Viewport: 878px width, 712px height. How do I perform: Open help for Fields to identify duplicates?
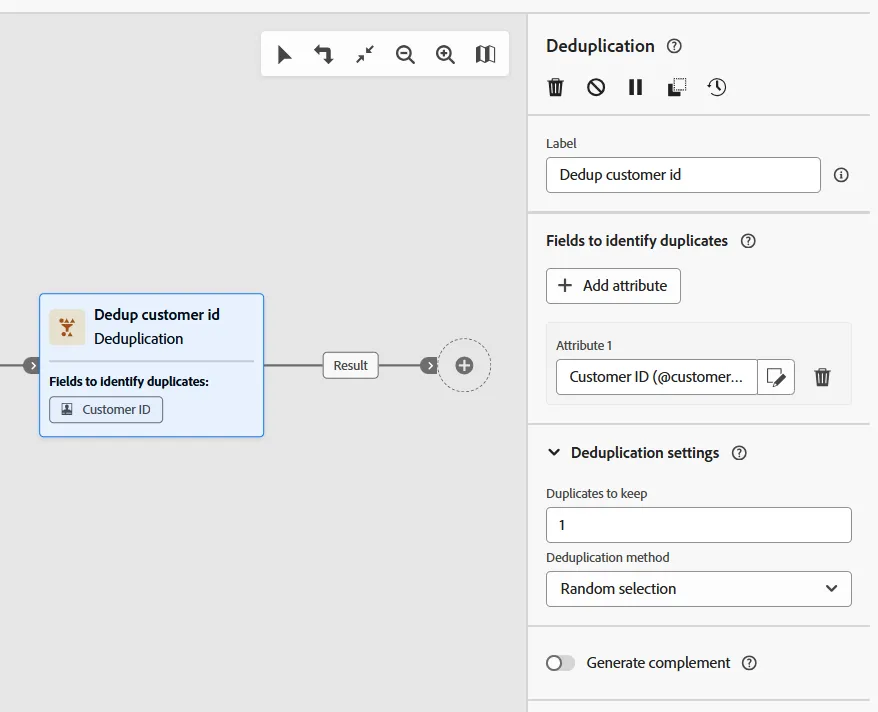[748, 241]
